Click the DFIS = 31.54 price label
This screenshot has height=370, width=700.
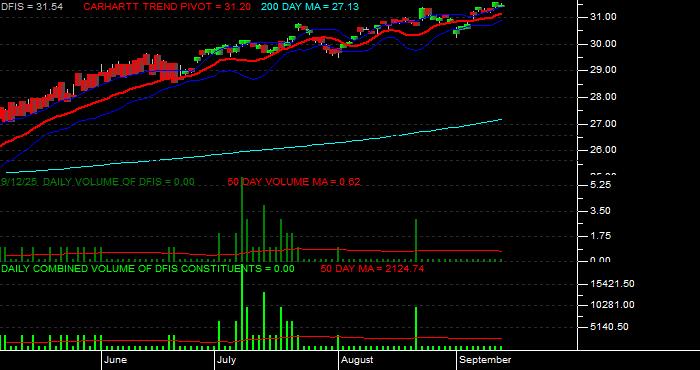32,6
